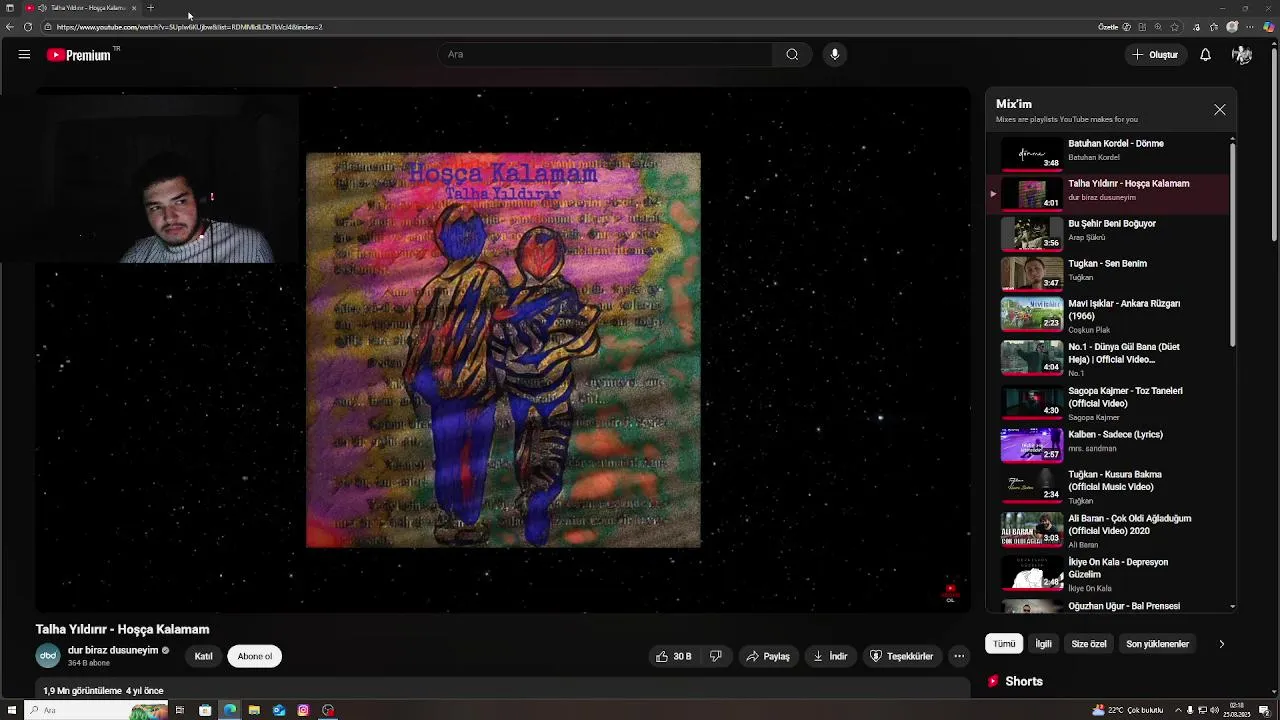This screenshot has width=1280, height=720.
Task: Join channel with Katıl button
Action: (204, 656)
